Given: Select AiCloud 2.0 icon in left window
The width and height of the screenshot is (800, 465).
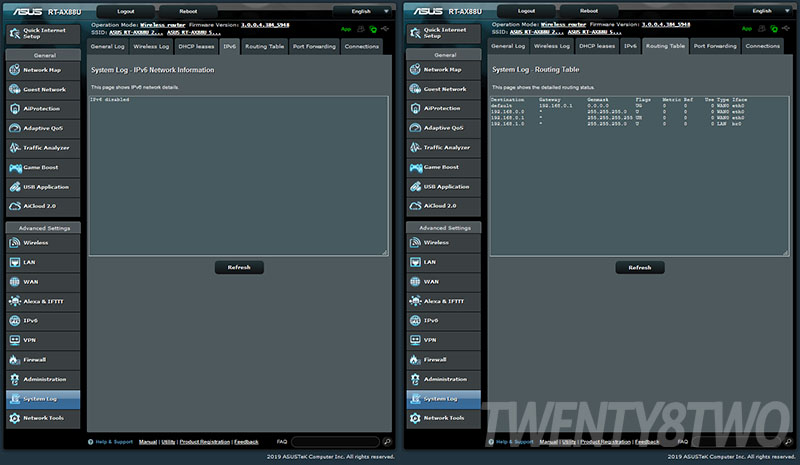Looking at the screenshot, I should [x=15, y=206].
